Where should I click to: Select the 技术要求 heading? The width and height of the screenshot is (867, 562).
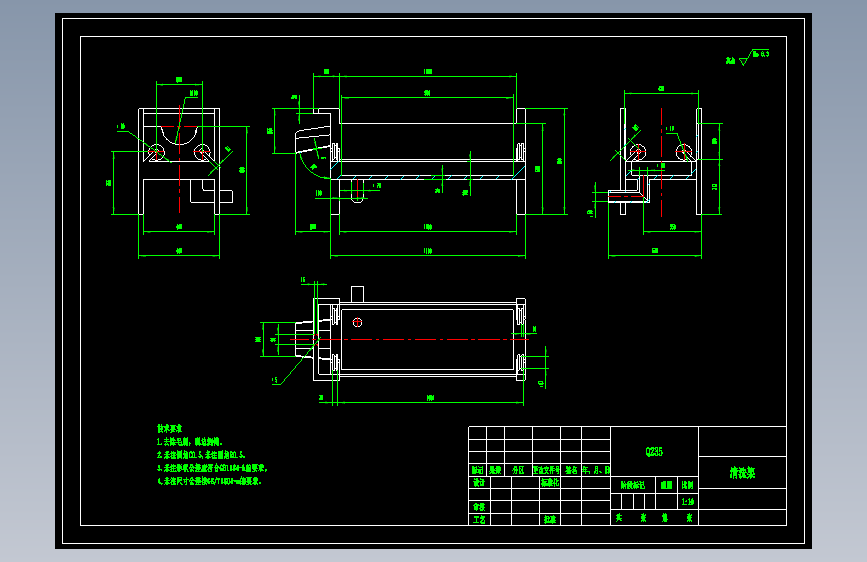(x=169, y=429)
